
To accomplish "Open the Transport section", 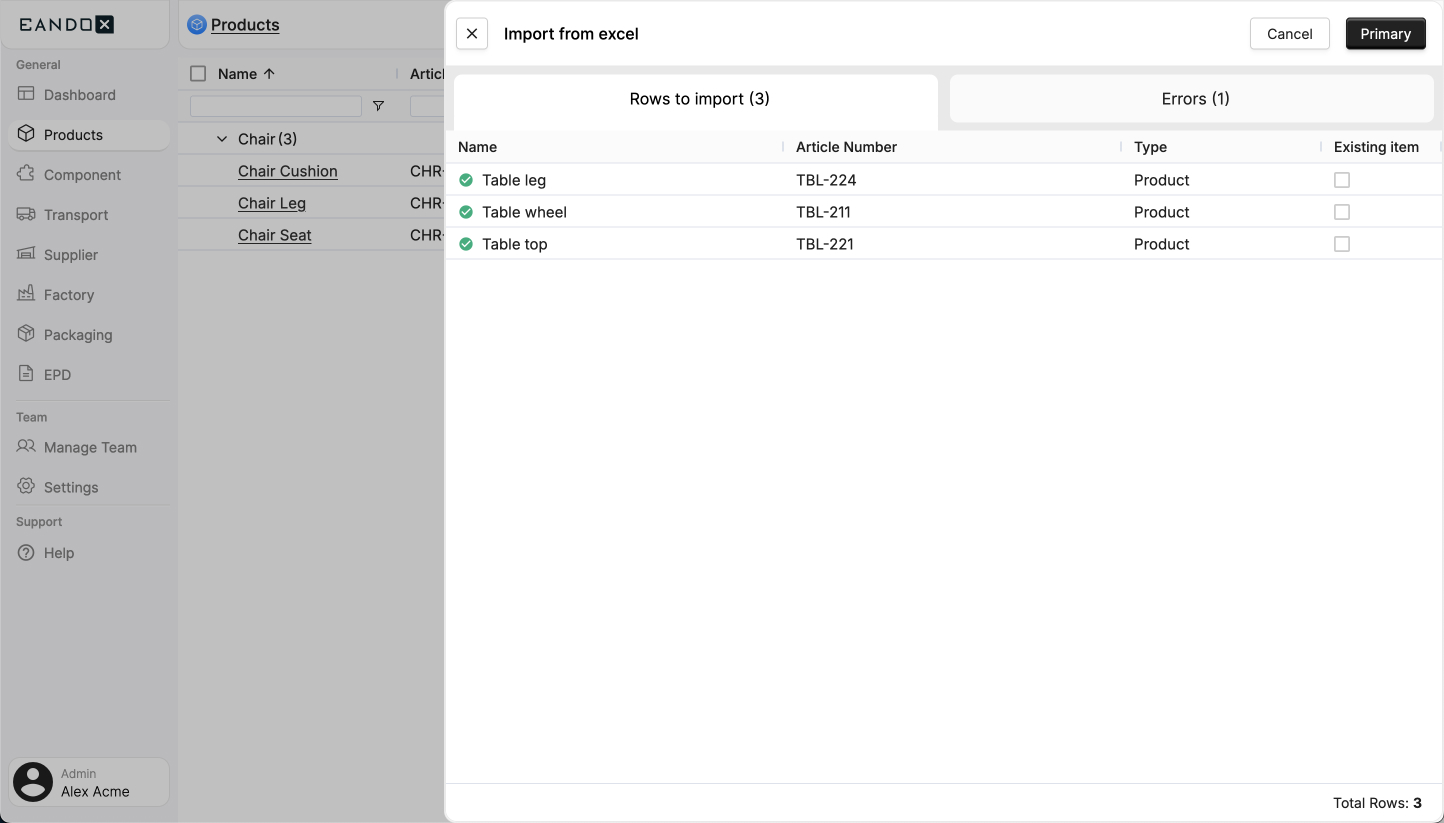I will pyautogui.click(x=75, y=214).
